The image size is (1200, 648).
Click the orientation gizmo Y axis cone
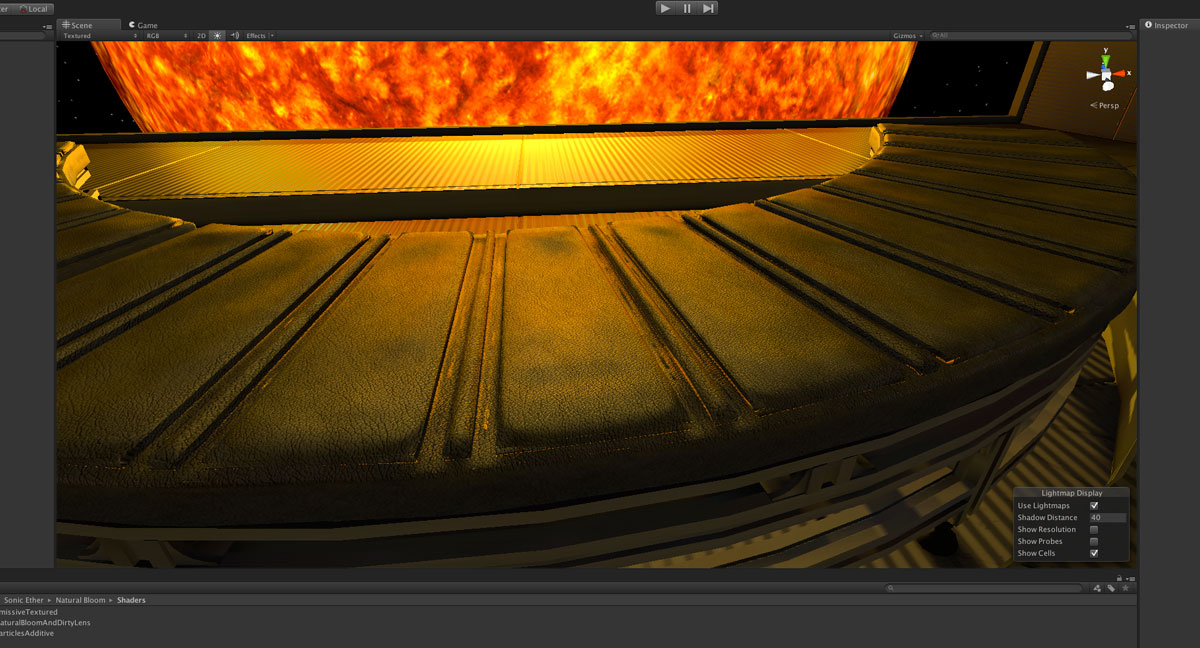pos(1105,56)
